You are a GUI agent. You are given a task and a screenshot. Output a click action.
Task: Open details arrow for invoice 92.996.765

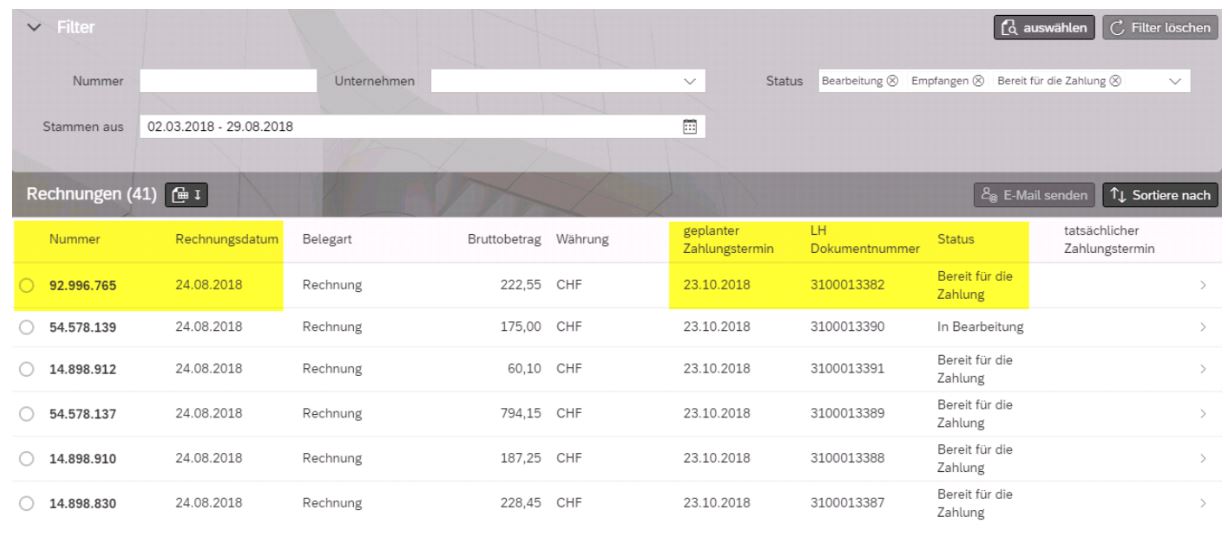(x=1203, y=286)
